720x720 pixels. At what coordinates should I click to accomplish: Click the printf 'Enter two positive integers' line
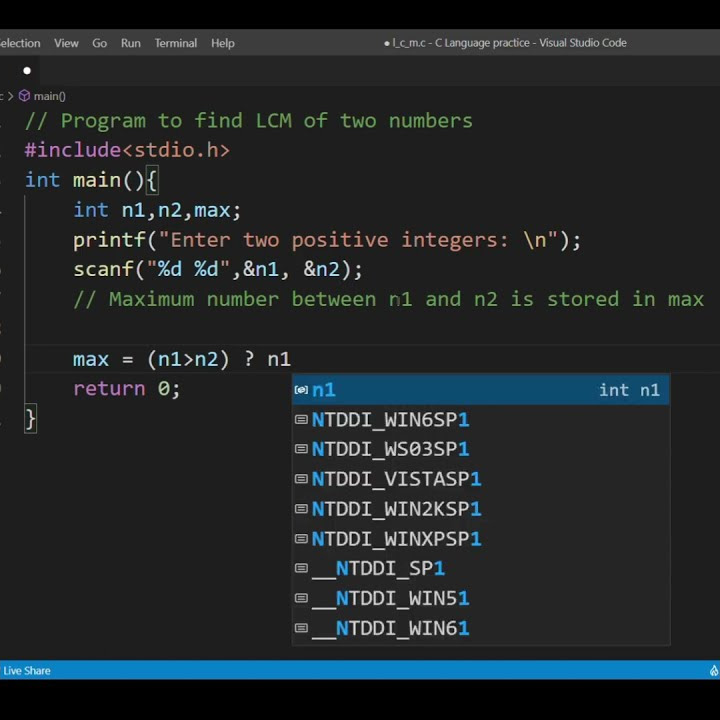point(327,240)
